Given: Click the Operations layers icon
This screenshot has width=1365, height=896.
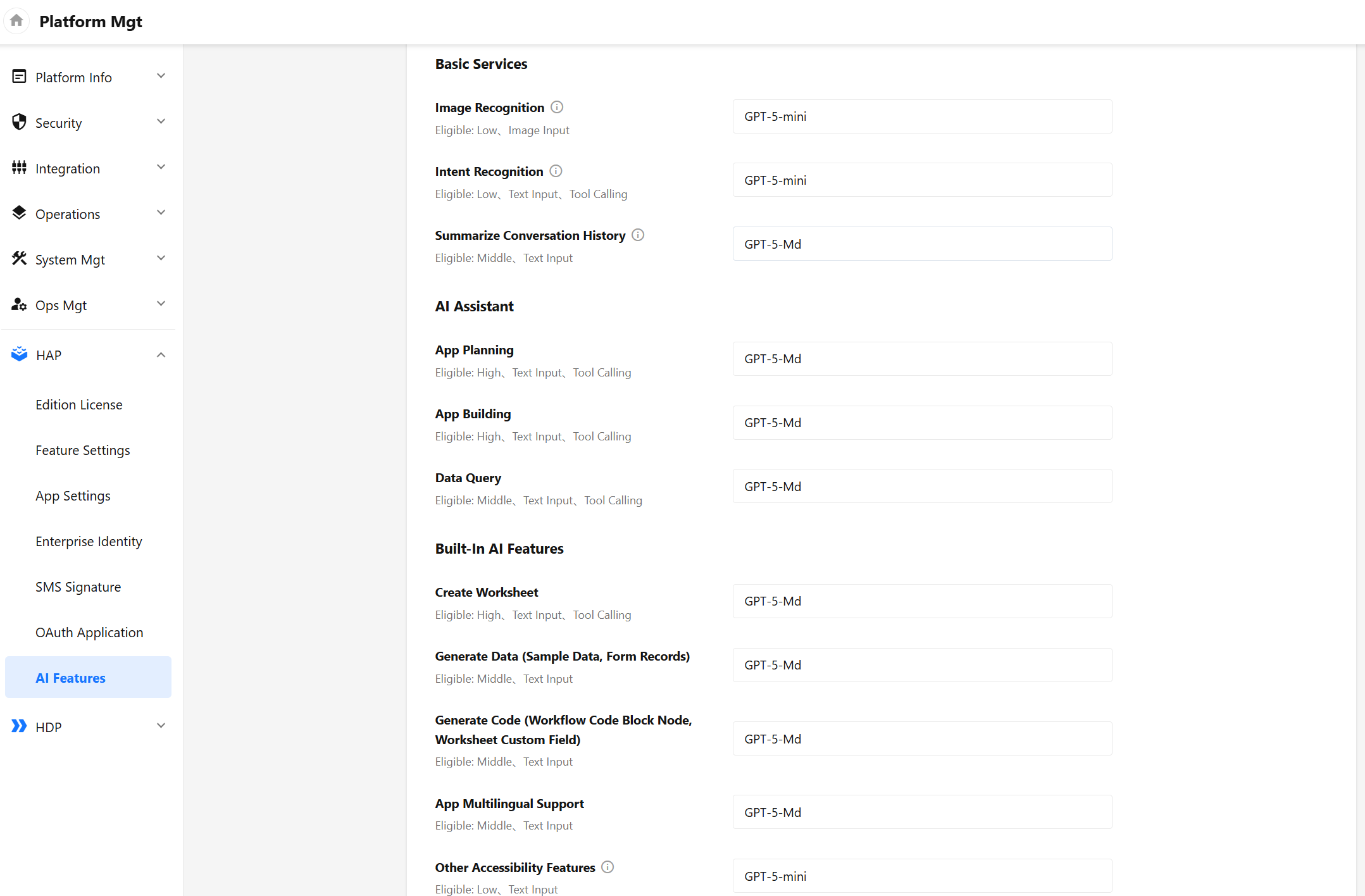Looking at the screenshot, I should [x=19, y=213].
